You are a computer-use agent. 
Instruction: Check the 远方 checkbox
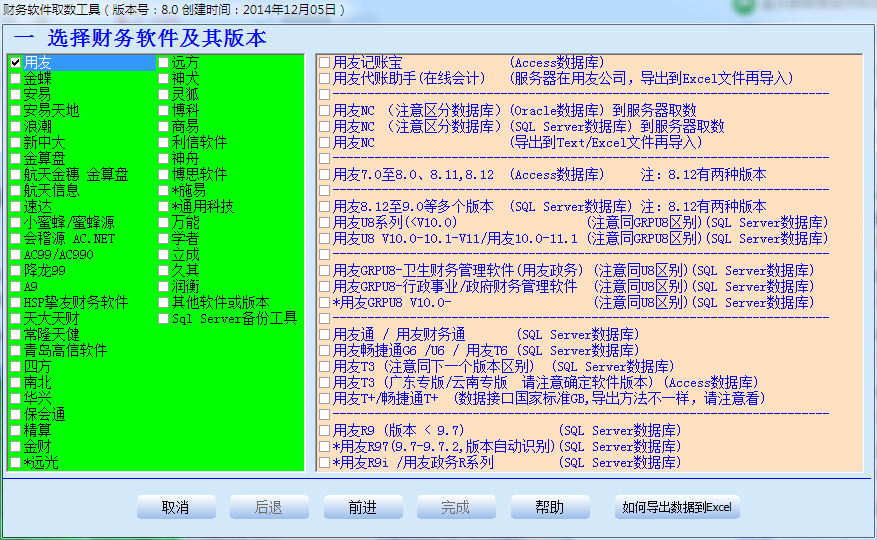click(x=163, y=63)
